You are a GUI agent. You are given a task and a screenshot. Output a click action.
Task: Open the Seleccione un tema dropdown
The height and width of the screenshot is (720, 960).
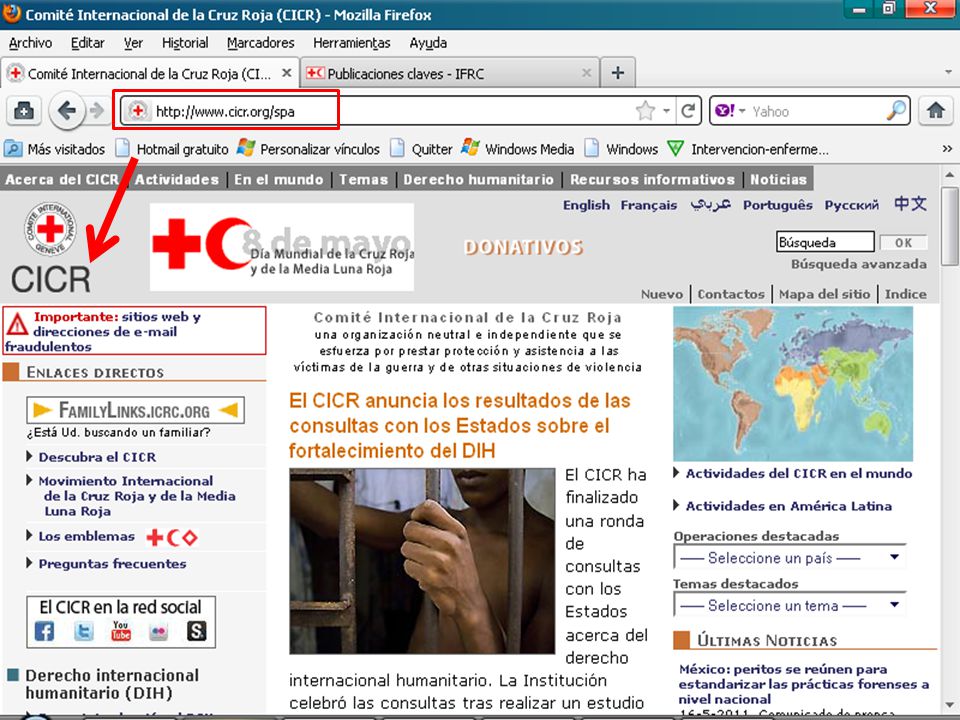(x=790, y=606)
